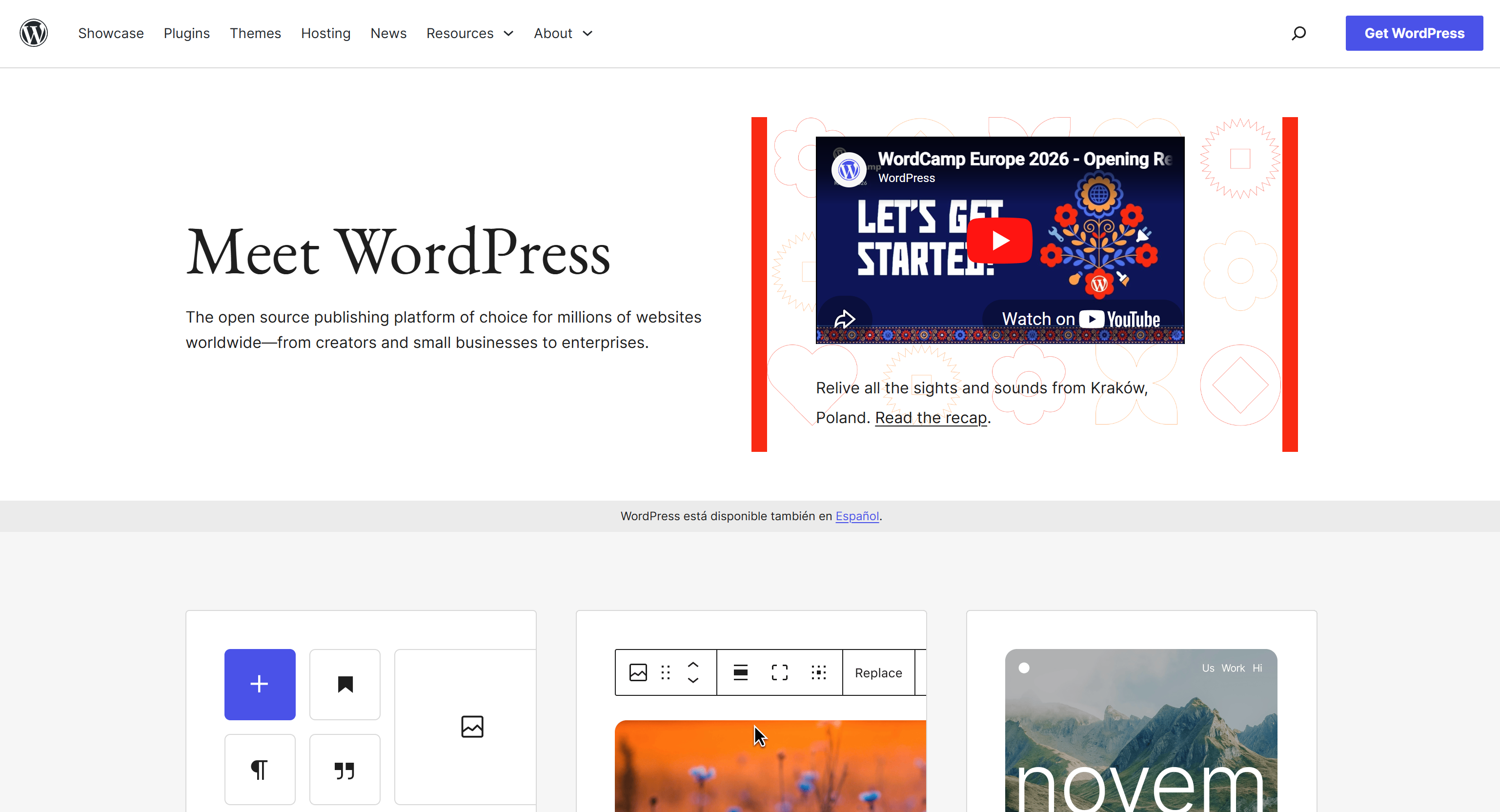
Task: Open the Themes nav item
Action: coord(255,33)
